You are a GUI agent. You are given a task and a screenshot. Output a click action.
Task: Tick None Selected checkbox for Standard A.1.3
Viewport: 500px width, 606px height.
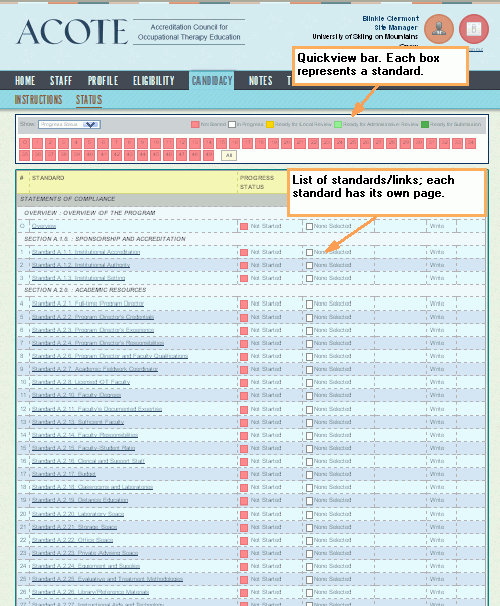click(310, 279)
